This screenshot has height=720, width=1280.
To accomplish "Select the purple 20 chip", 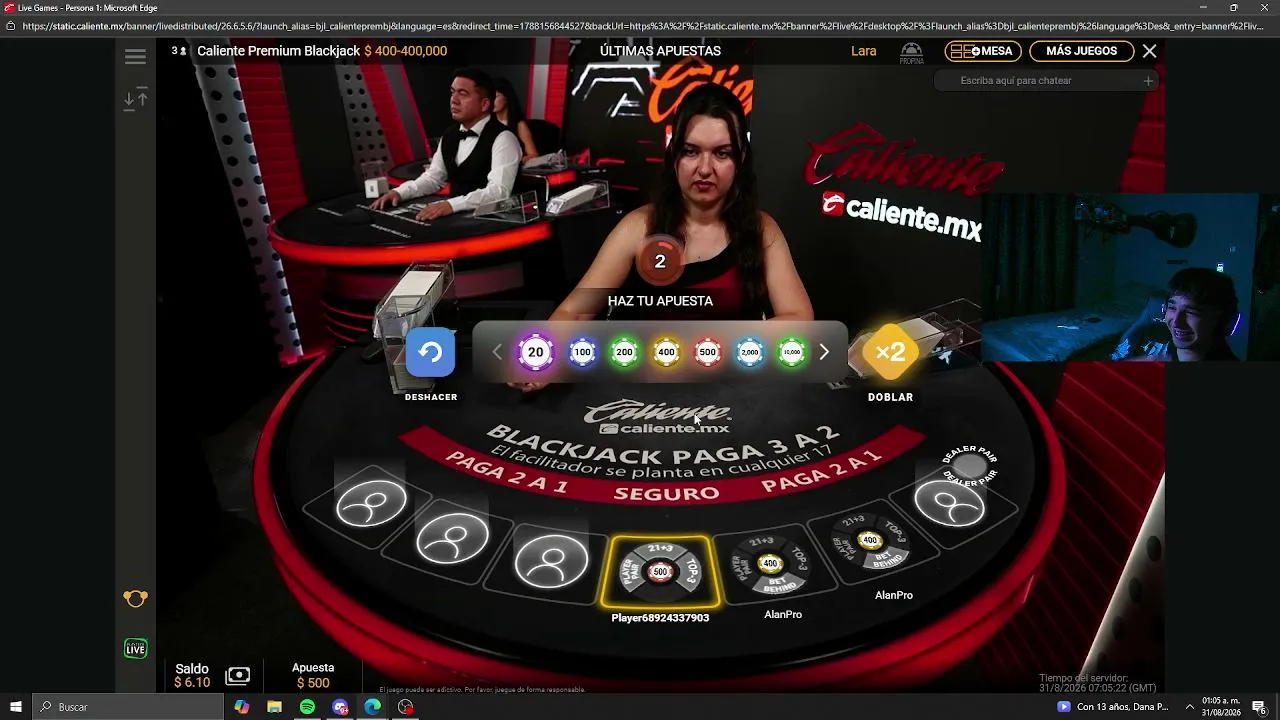I will (536, 352).
